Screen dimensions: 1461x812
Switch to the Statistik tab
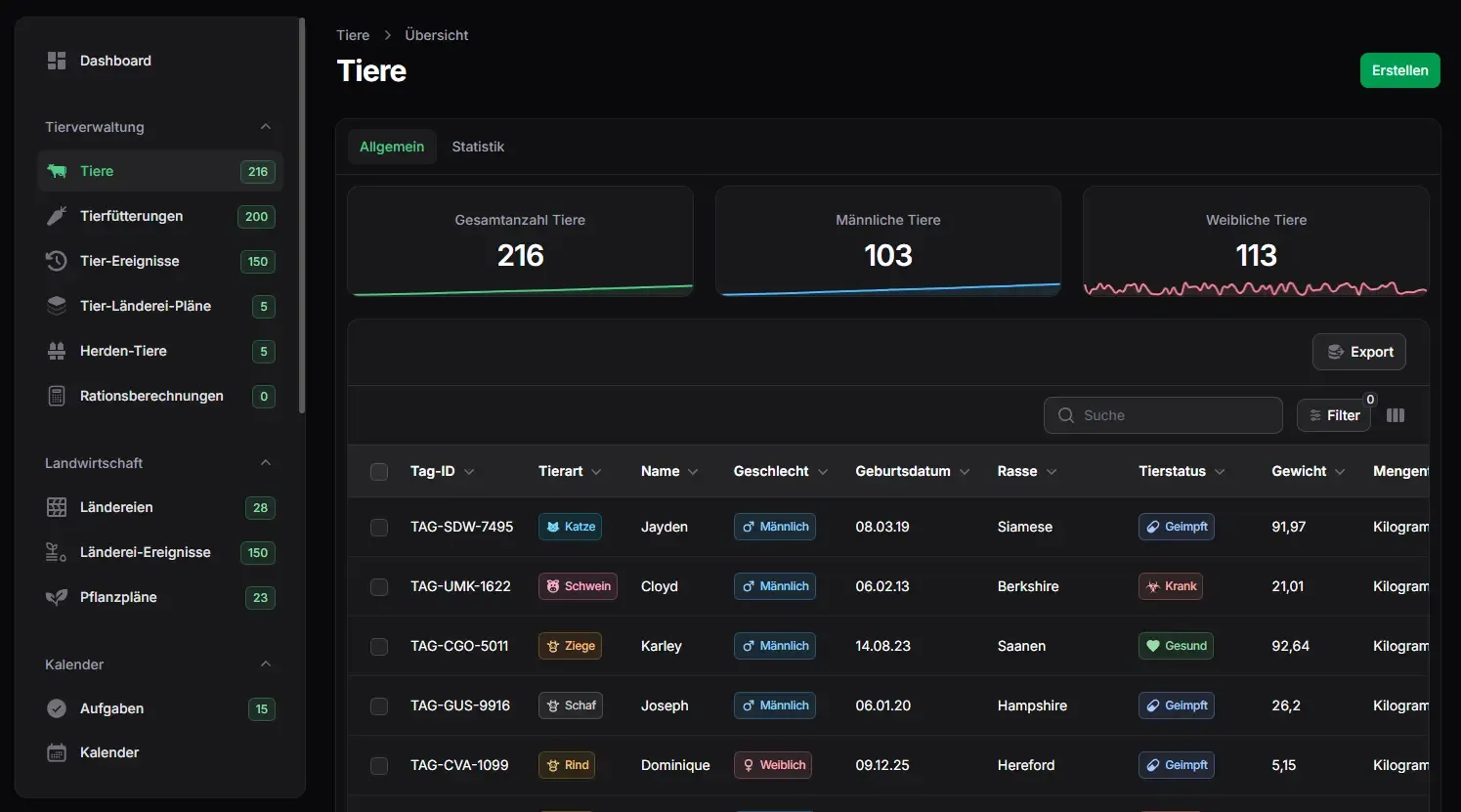[x=478, y=147]
